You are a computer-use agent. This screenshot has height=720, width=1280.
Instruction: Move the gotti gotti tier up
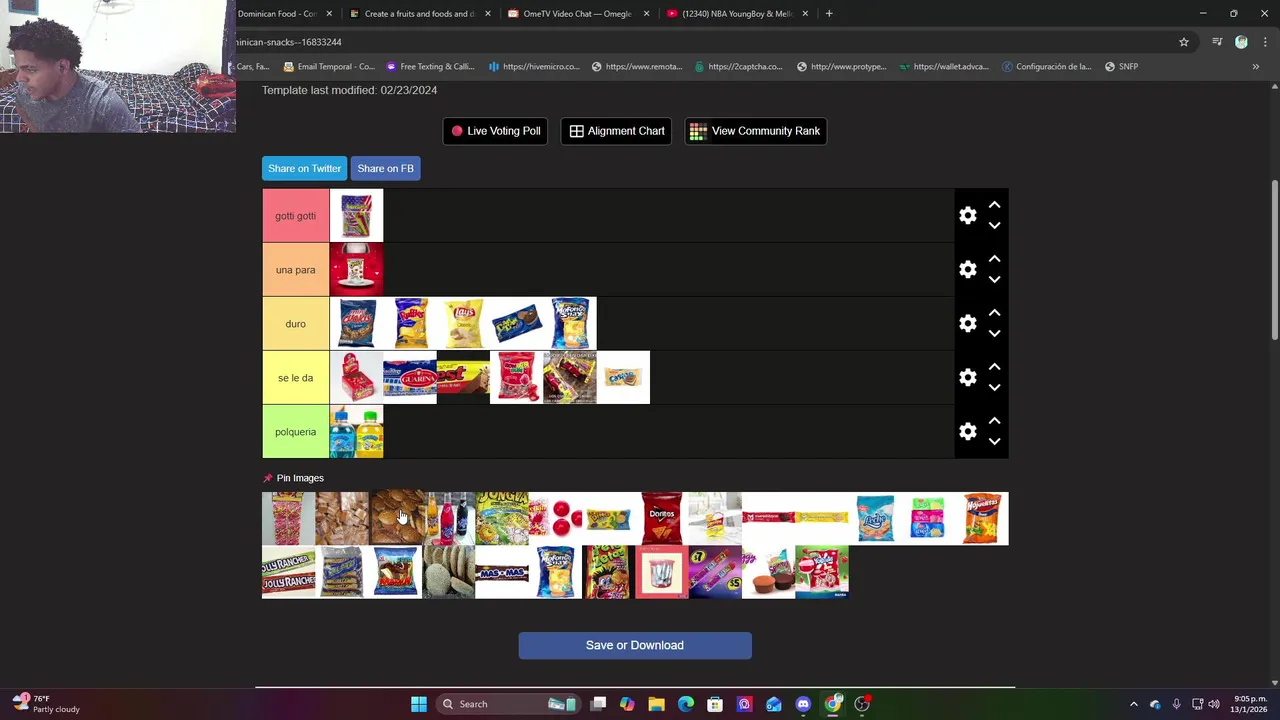[x=994, y=205]
